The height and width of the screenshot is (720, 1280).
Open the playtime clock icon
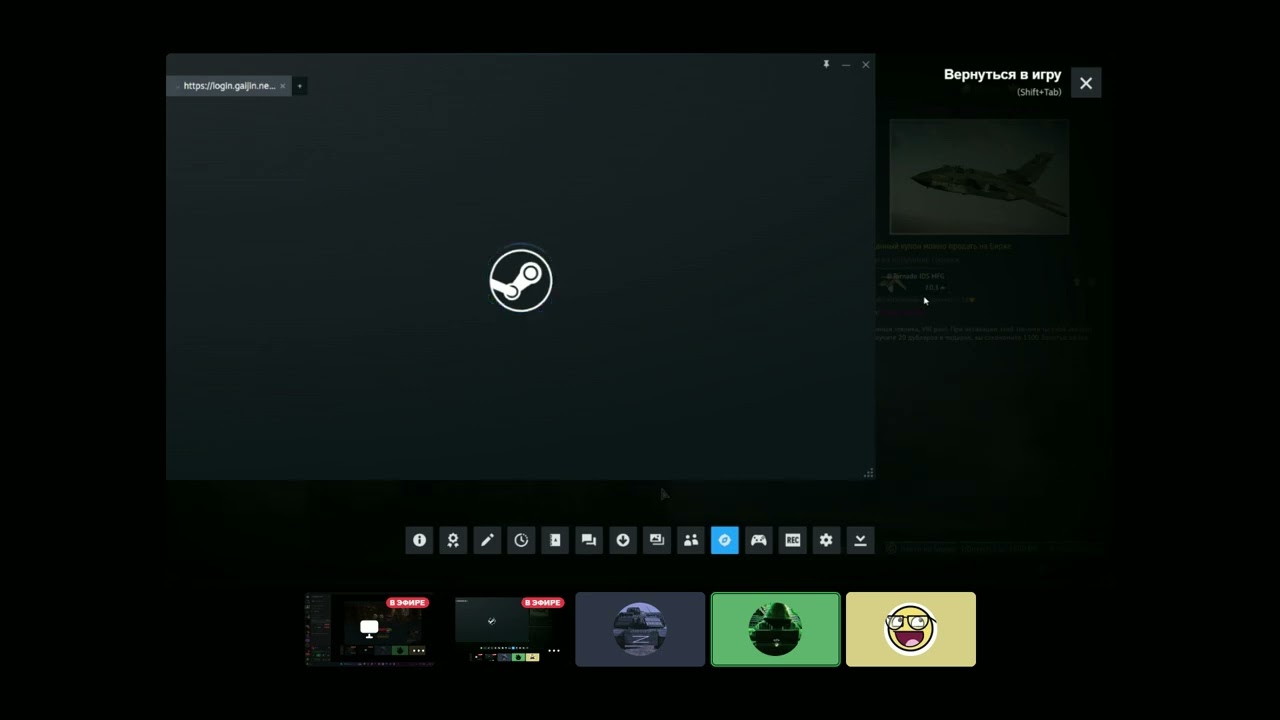point(521,540)
